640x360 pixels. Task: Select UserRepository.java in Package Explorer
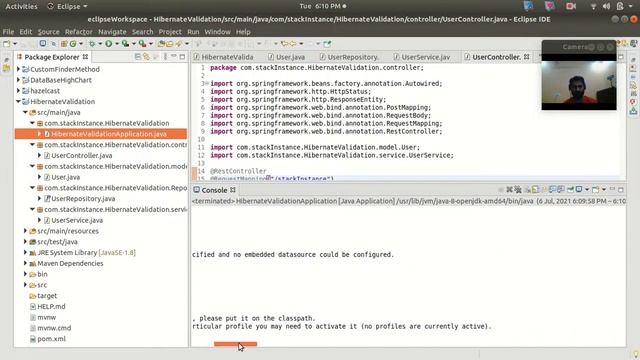pos(83,199)
